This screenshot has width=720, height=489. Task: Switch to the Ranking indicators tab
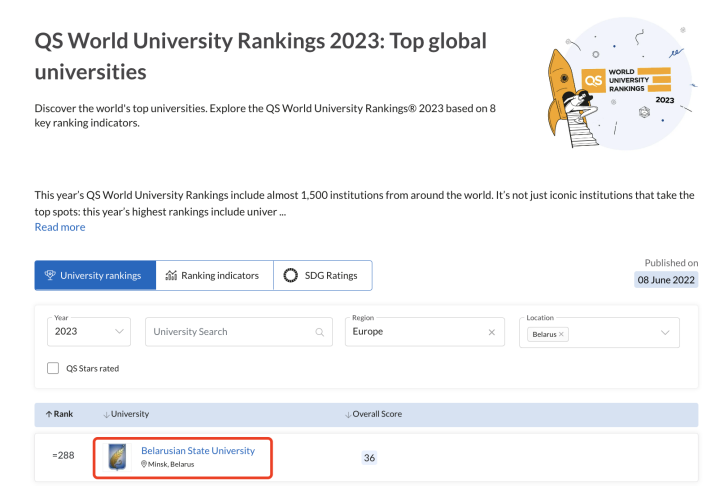(x=214, y=275)
